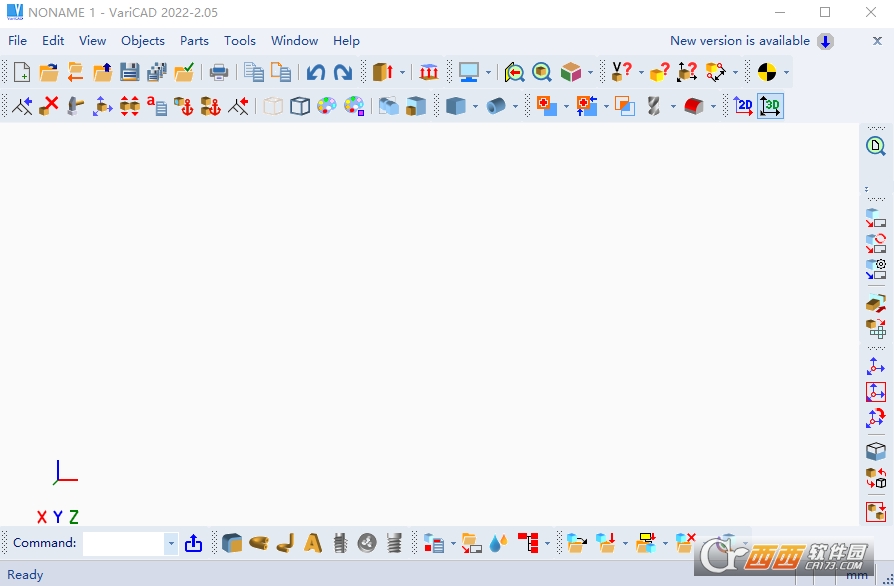The height and width of the screenshot is (586, 894).
Task: Open the Parts menu
Action: (194, 41)
